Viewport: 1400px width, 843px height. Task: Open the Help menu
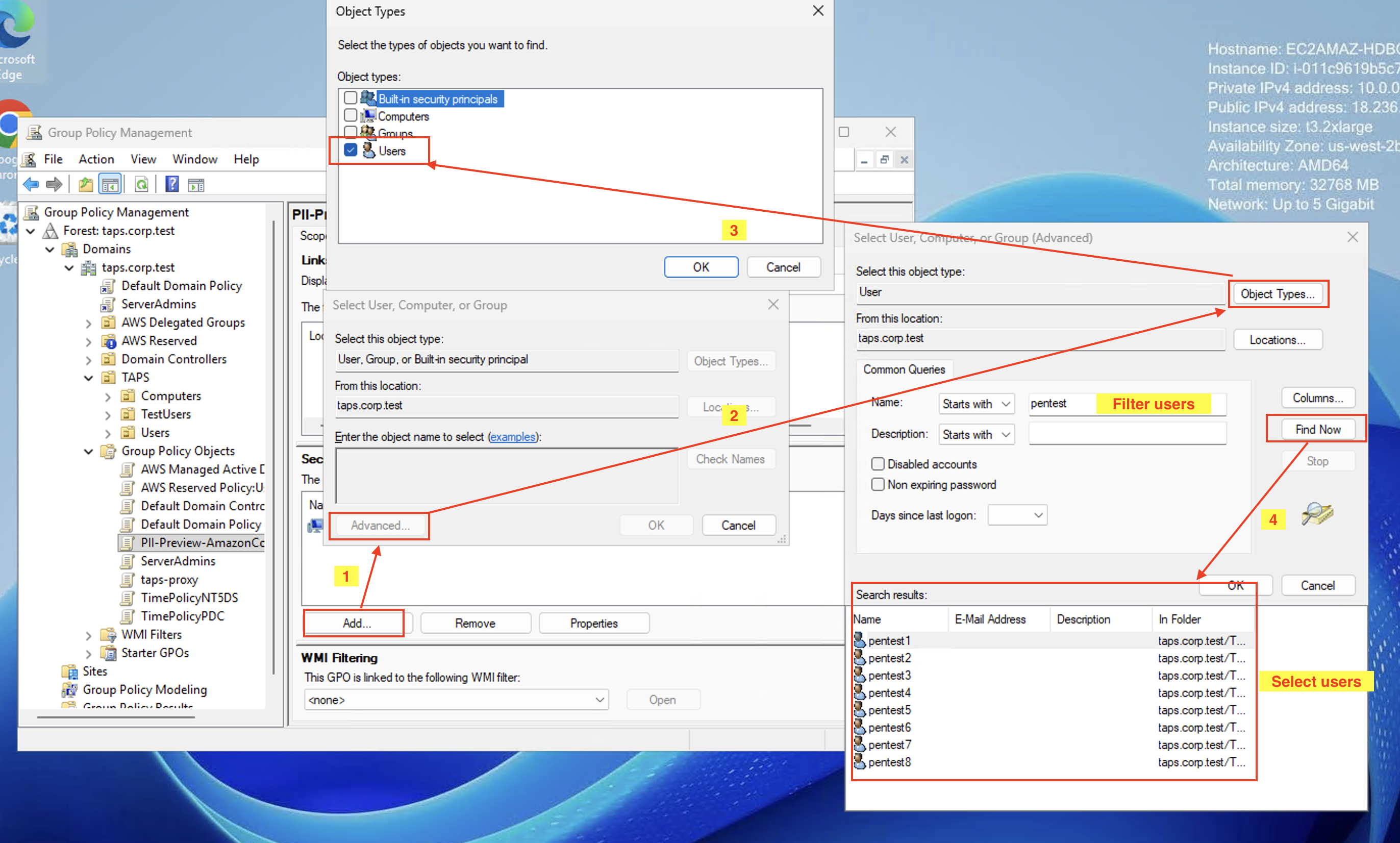tap(246, 159)
